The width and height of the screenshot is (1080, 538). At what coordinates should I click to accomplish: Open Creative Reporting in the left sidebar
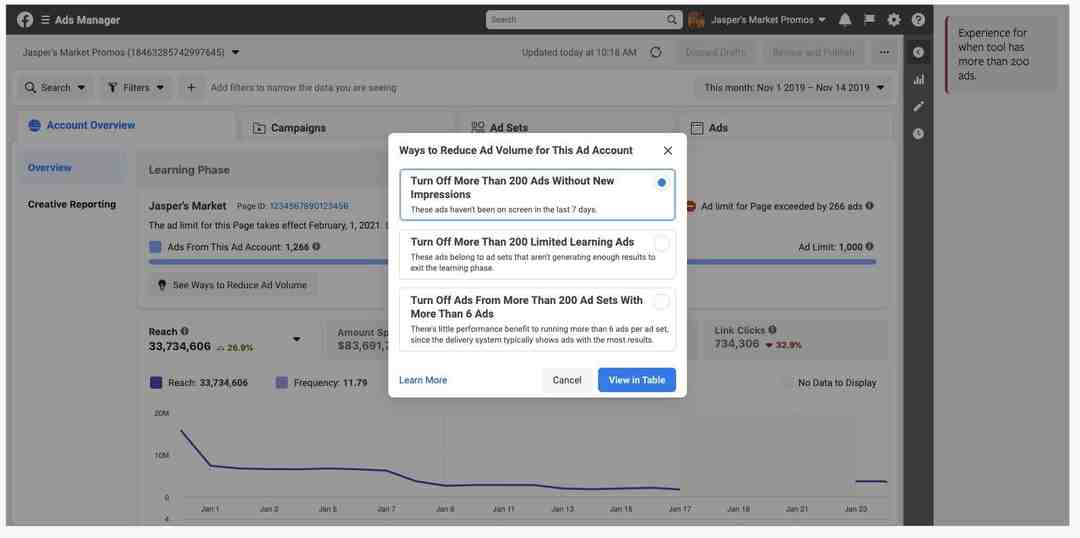[x=71, y=205]
